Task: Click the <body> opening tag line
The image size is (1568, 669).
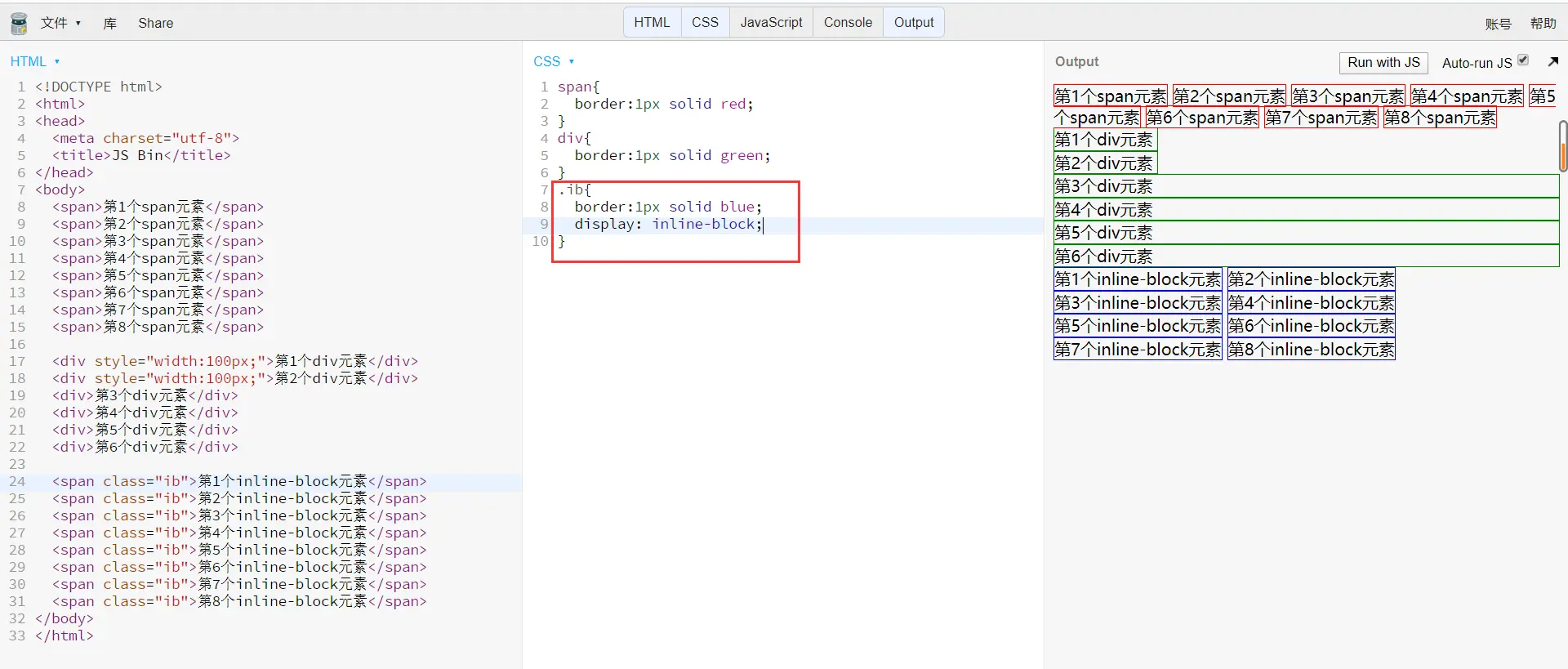Action: point(60,190)
